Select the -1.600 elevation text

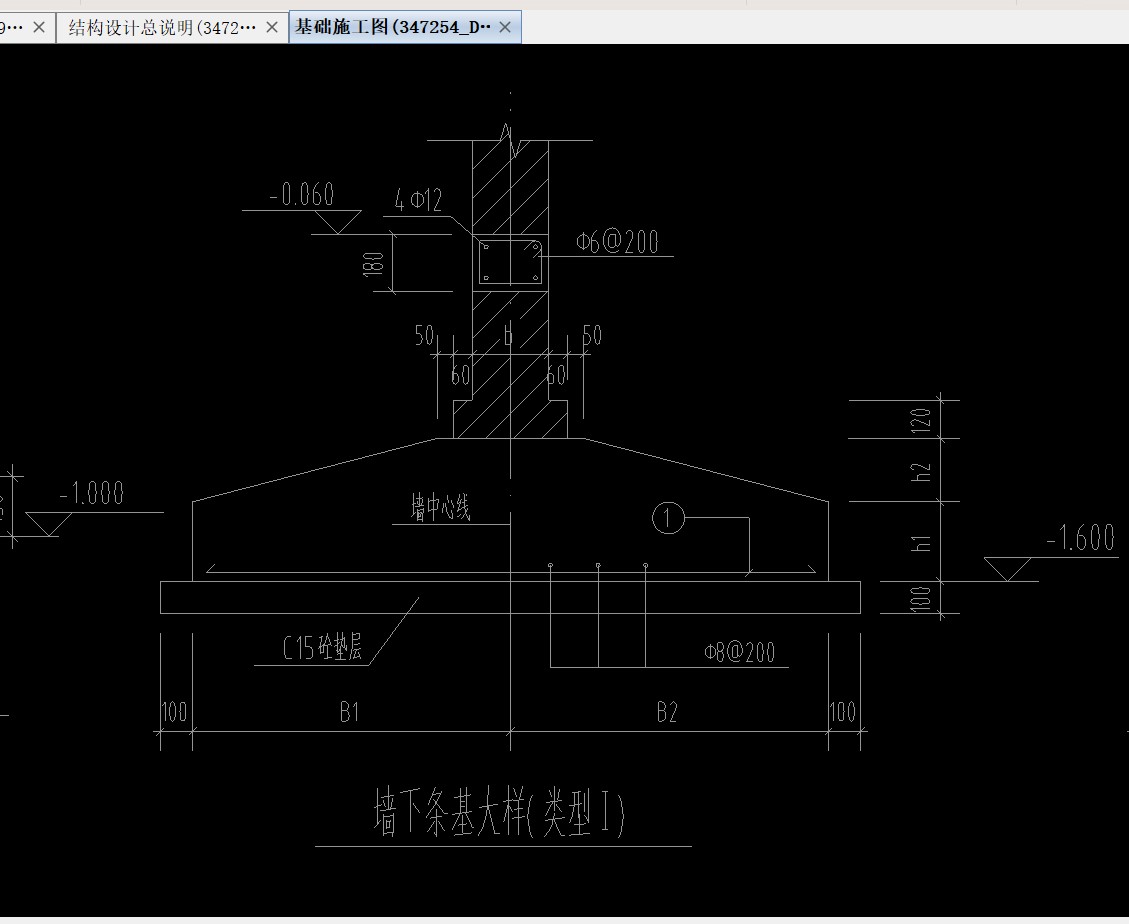click(1081, 538)
